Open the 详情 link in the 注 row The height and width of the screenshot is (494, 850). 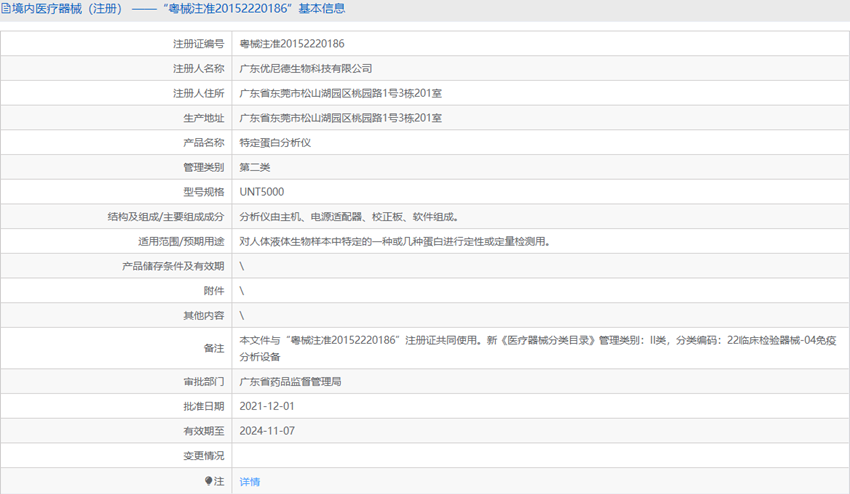[x=249, y=482]
